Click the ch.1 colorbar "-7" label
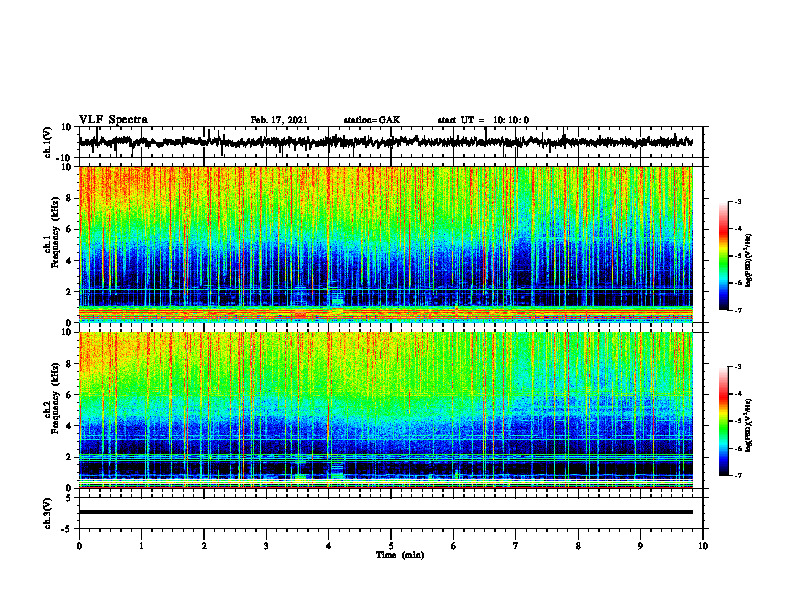 (x=737, y=310)
